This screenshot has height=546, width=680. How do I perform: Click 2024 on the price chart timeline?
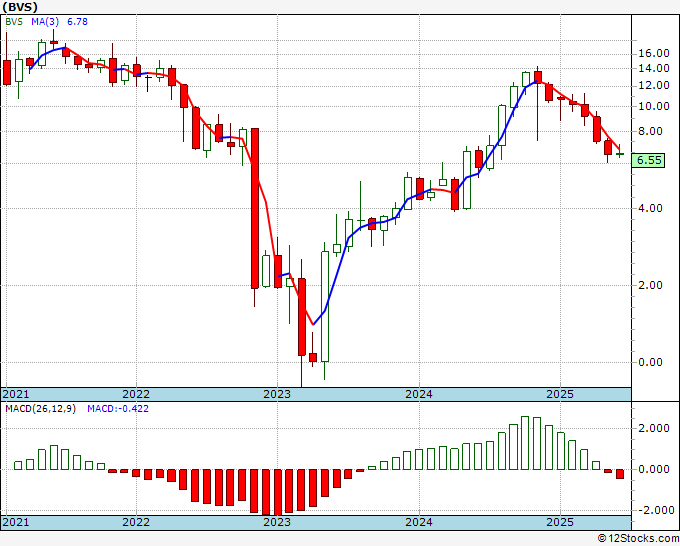[419, 394]
